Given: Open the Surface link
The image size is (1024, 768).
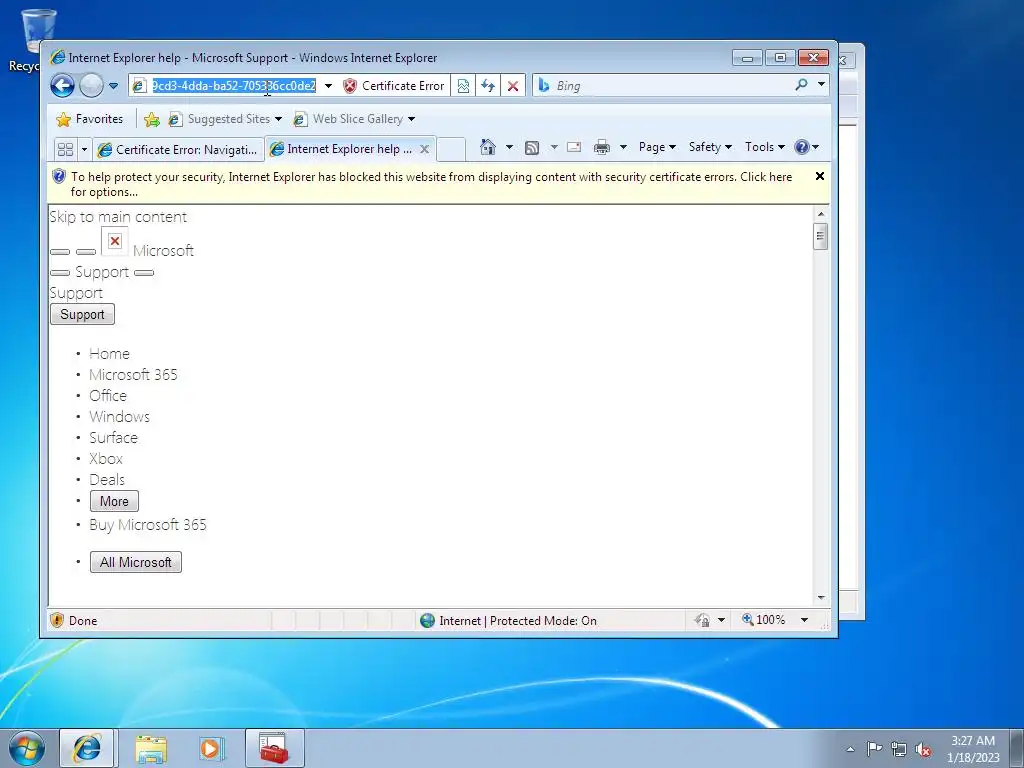Looking at the screenshot, I should 114,438.
